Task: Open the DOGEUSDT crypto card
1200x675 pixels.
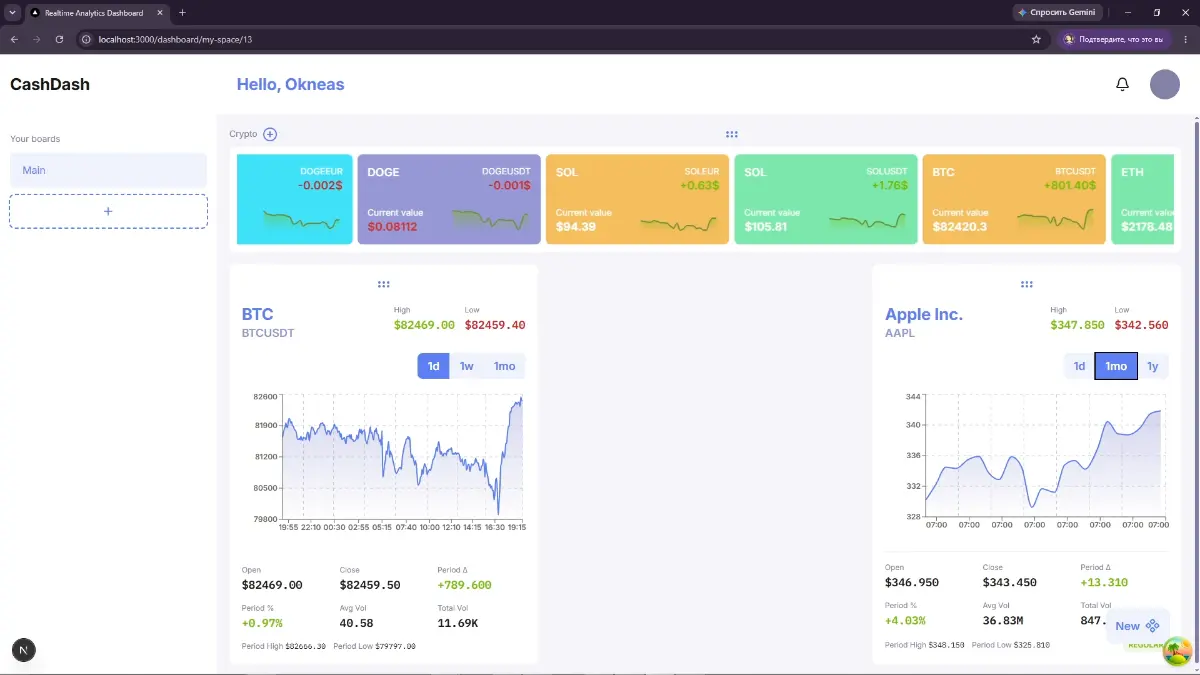Action: click(x=449, y=199)
